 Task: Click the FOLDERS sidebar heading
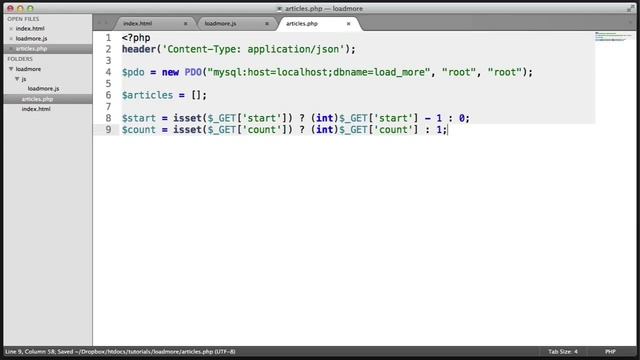pyautogui.click(x=20, y=59)
